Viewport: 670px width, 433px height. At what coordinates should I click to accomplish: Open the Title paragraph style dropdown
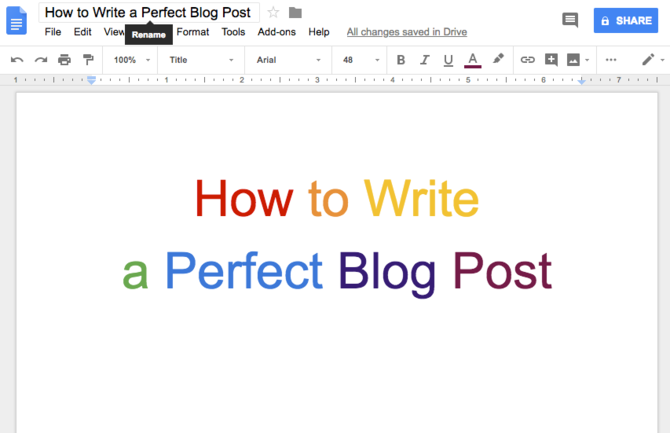[x=201, y=60]
